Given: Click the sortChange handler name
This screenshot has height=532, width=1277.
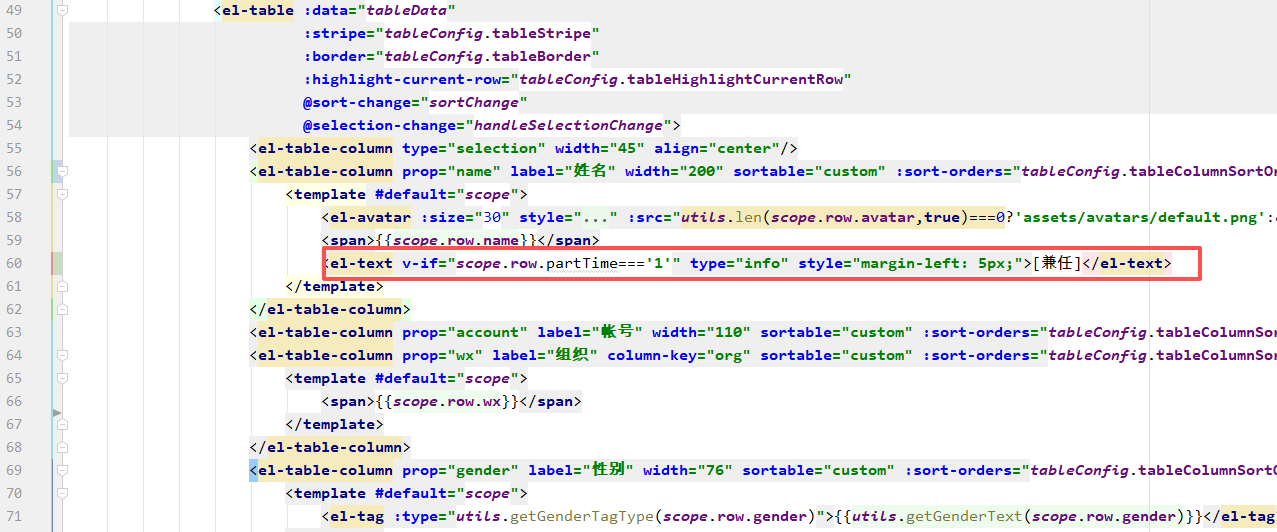Looking at the screenshot, I should coord(474,103).
